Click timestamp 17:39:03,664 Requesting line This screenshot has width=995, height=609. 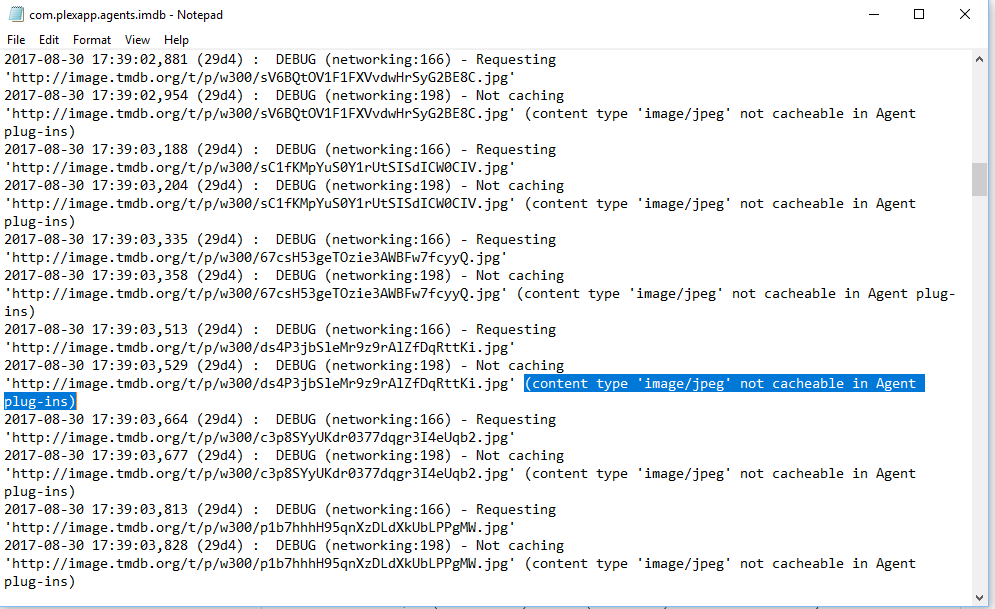(x=280, y=420)
